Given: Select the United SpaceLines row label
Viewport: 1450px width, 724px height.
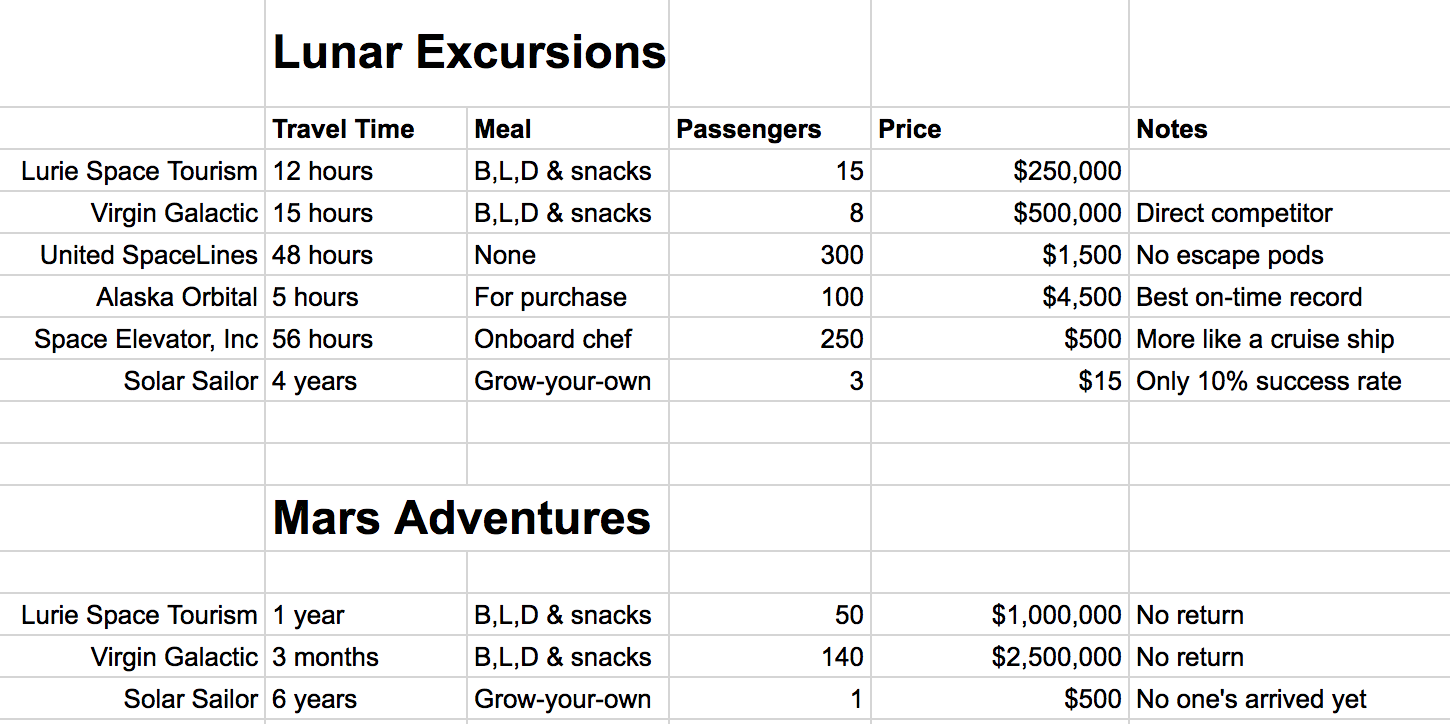Looking at the screenshot, I should point(132,255).
